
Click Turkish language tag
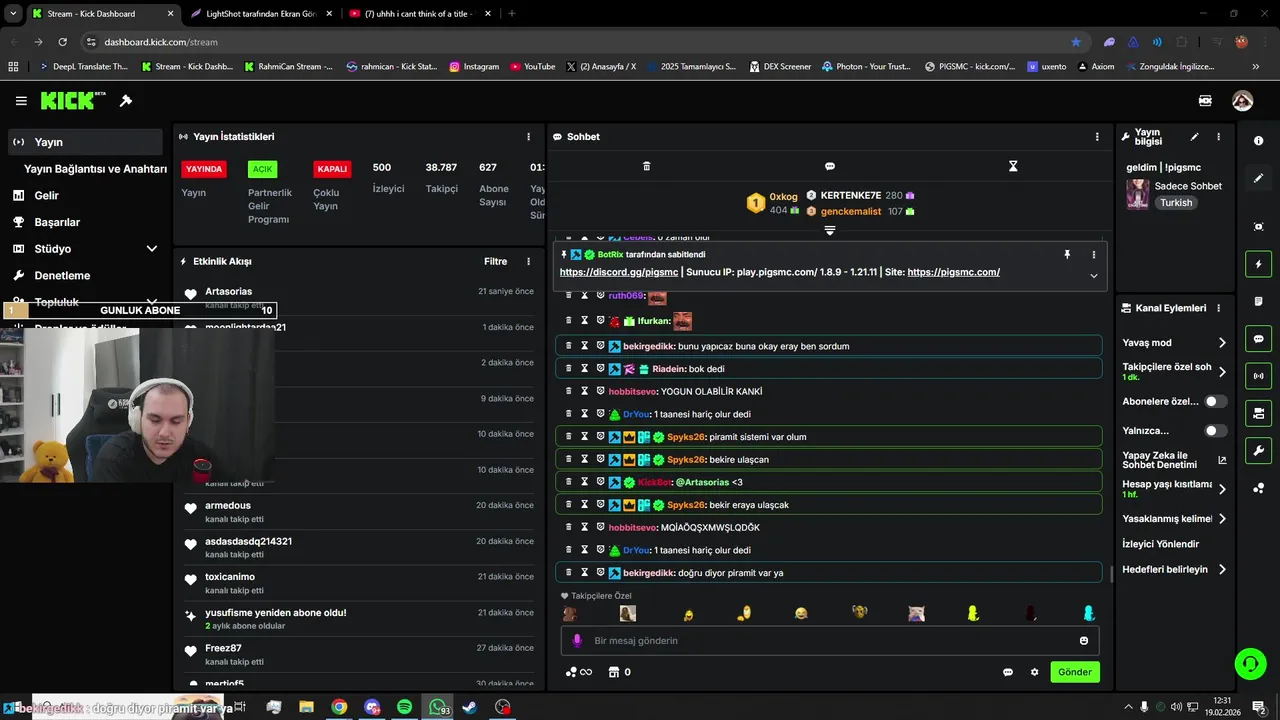click(x=1176, y=203)
